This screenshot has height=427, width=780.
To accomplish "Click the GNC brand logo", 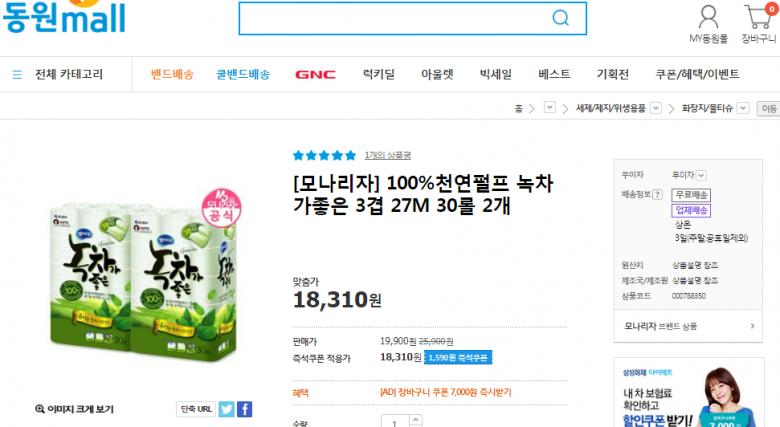I will click(315, 75).
